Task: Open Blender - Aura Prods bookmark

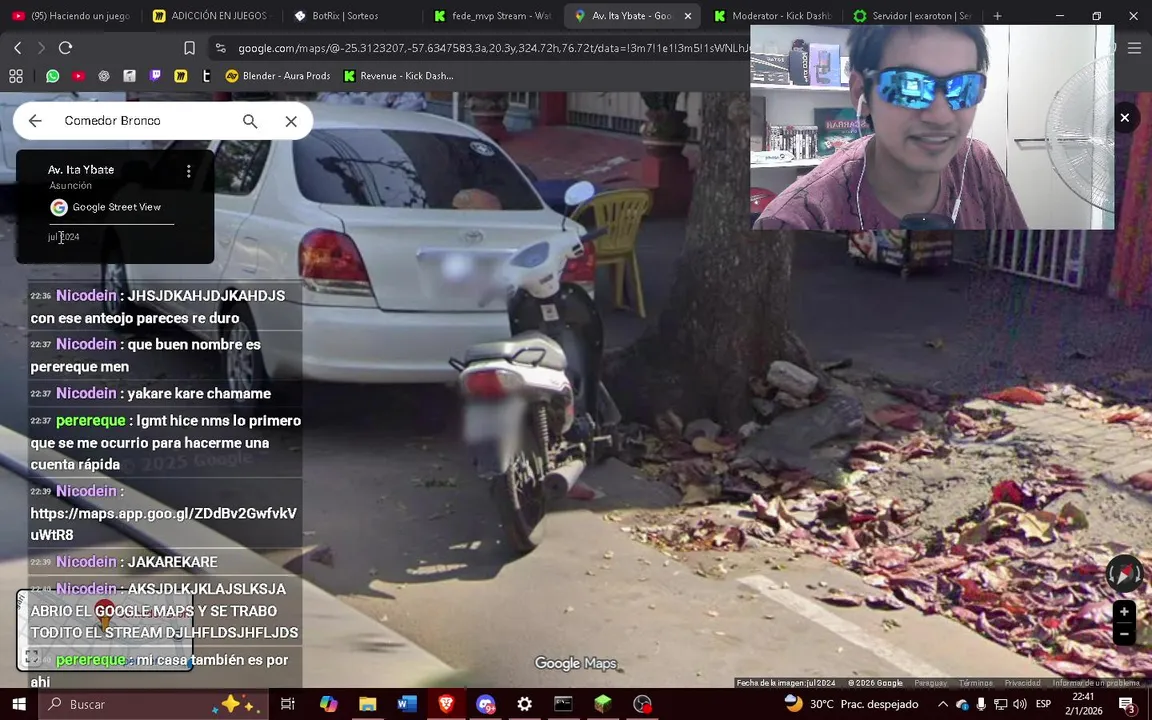Action: [278, 76]
